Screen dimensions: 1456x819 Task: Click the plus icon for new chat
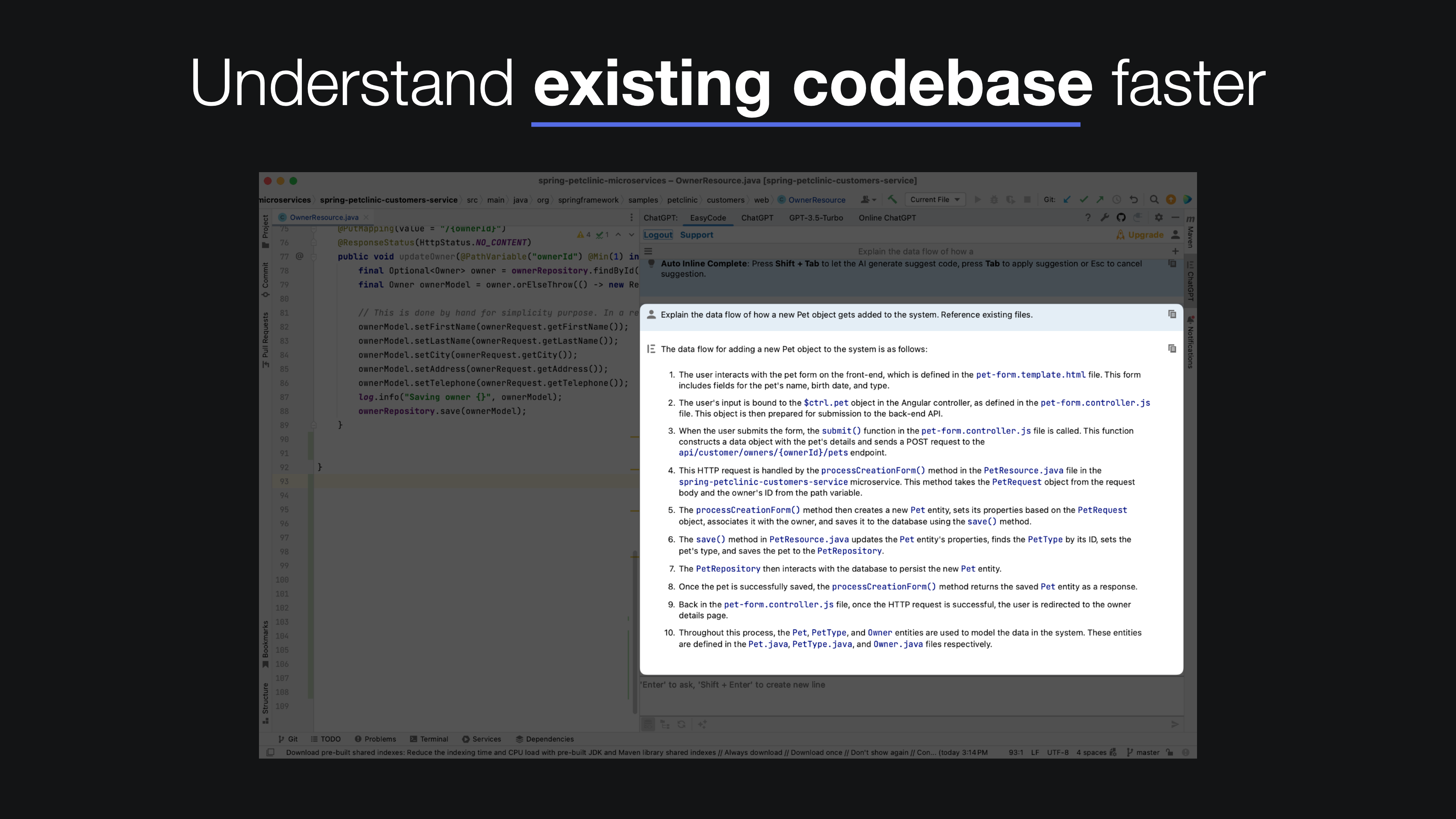tap(1175, 251)
